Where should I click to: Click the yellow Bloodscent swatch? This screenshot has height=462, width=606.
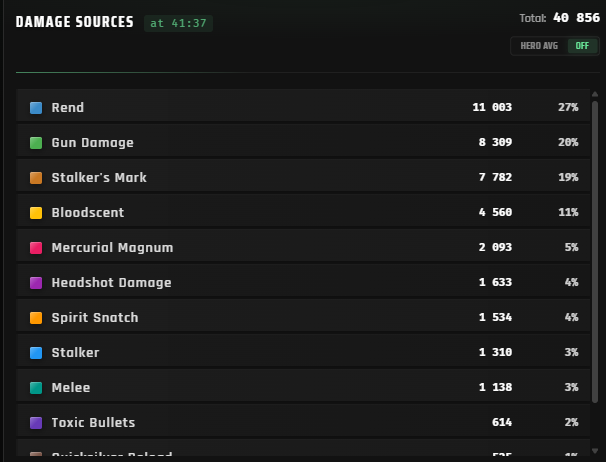pos(36,213)
